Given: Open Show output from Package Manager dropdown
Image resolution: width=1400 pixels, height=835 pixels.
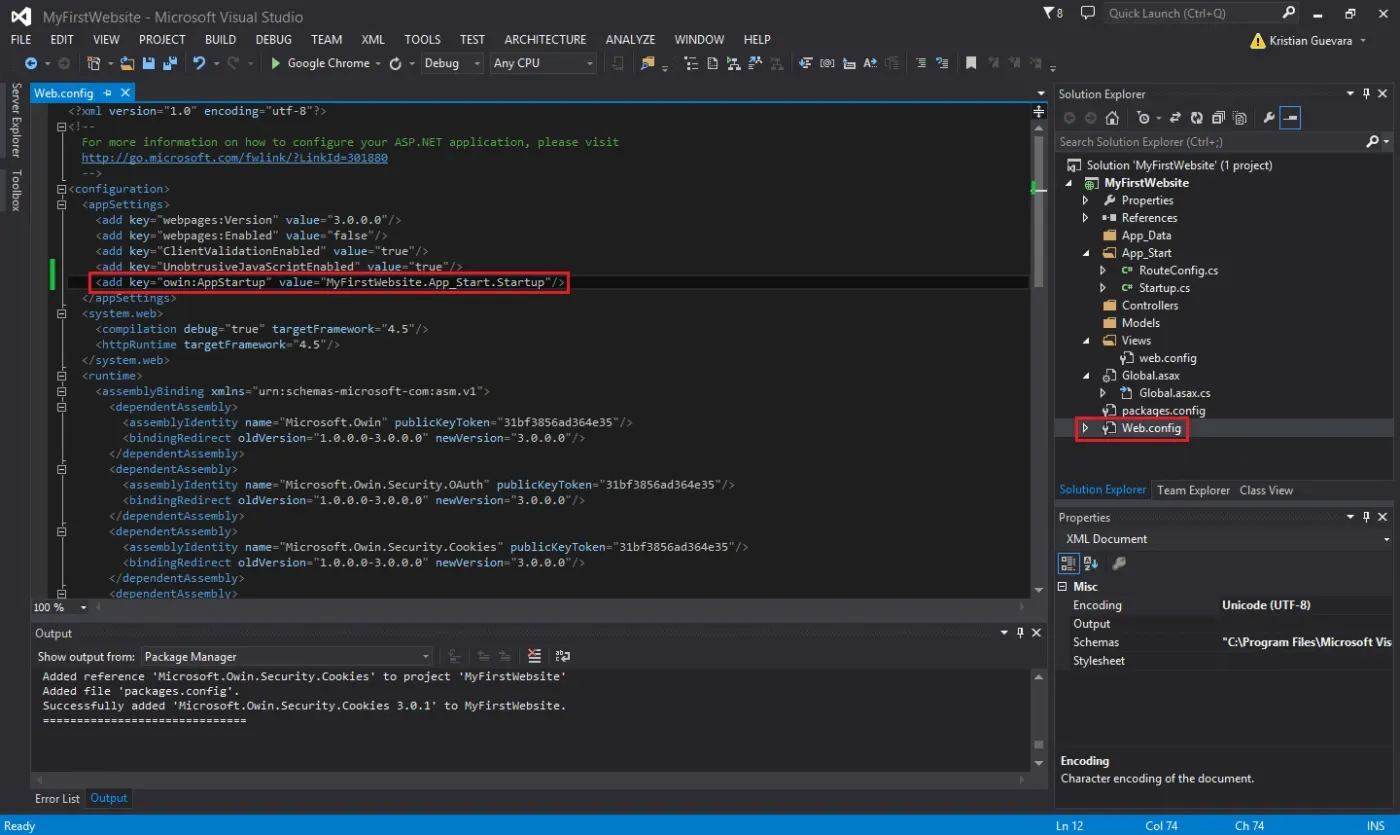Looking at the screenshot, I should pos(286,657).
